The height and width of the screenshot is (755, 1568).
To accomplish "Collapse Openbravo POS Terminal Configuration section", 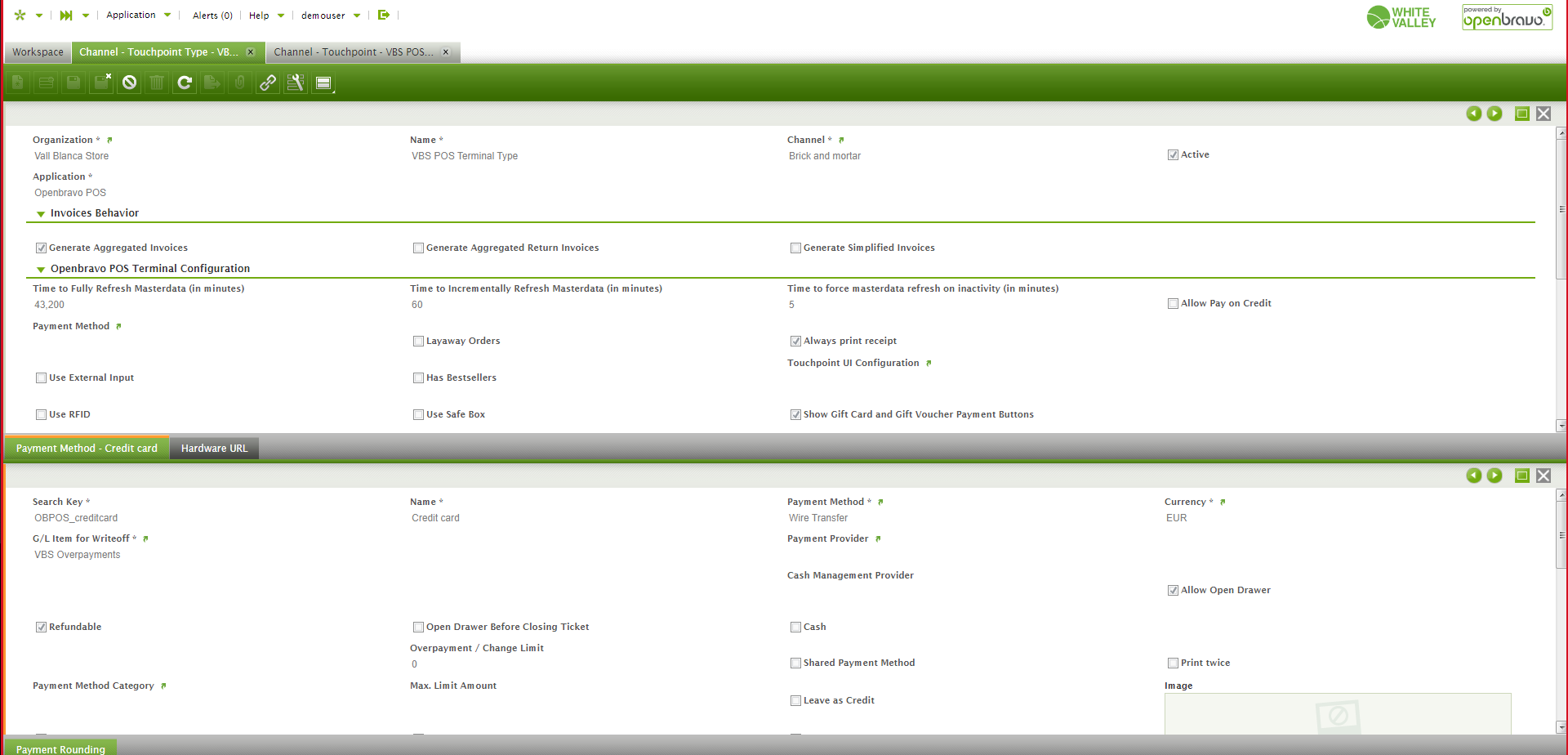I will 41,270.
